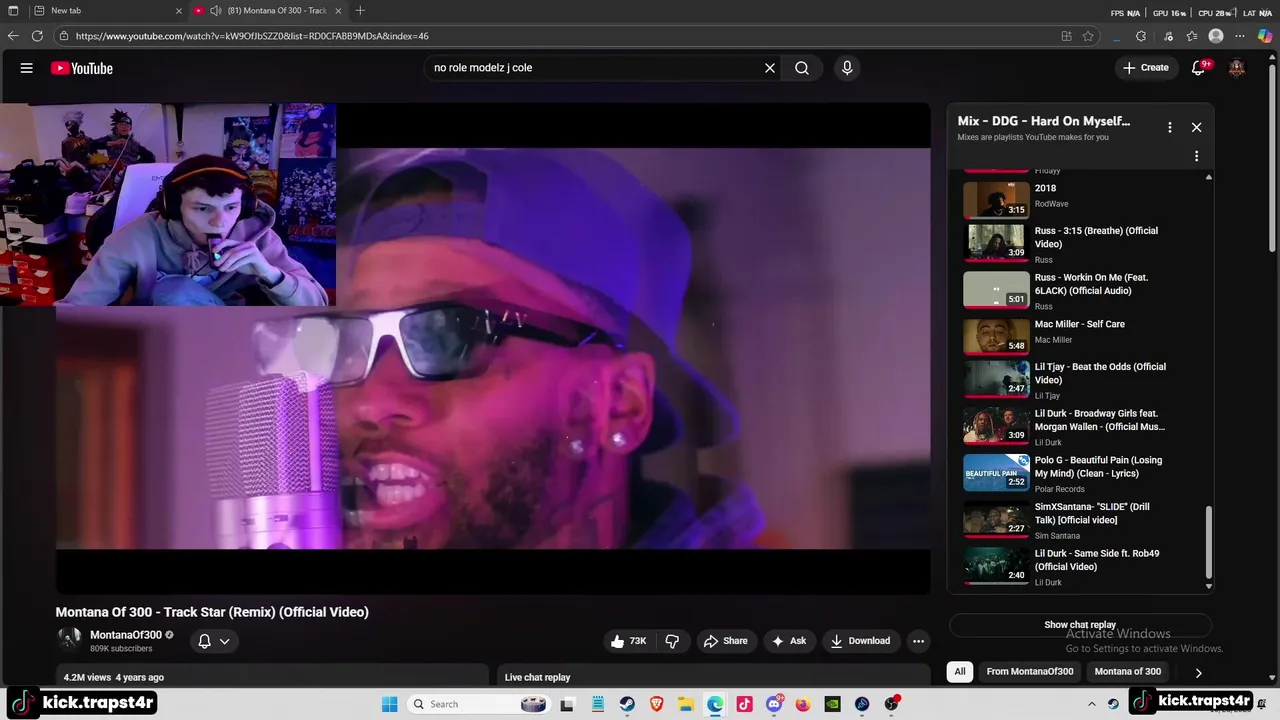Open the MontanaOf300 channel avatar
This screenshot has width=1280, height=720.
(70, 640)
